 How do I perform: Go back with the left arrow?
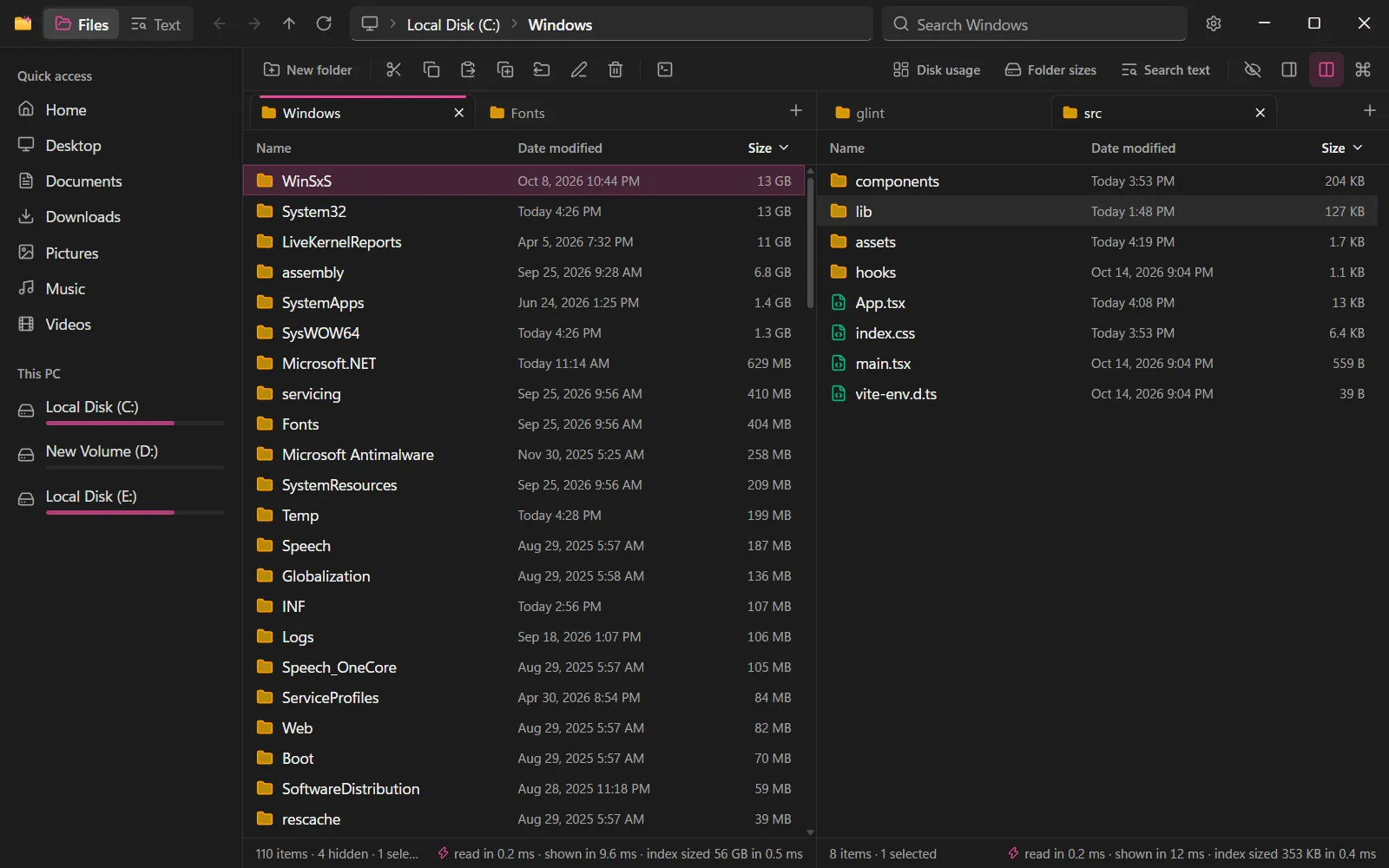tap(220, 24)
